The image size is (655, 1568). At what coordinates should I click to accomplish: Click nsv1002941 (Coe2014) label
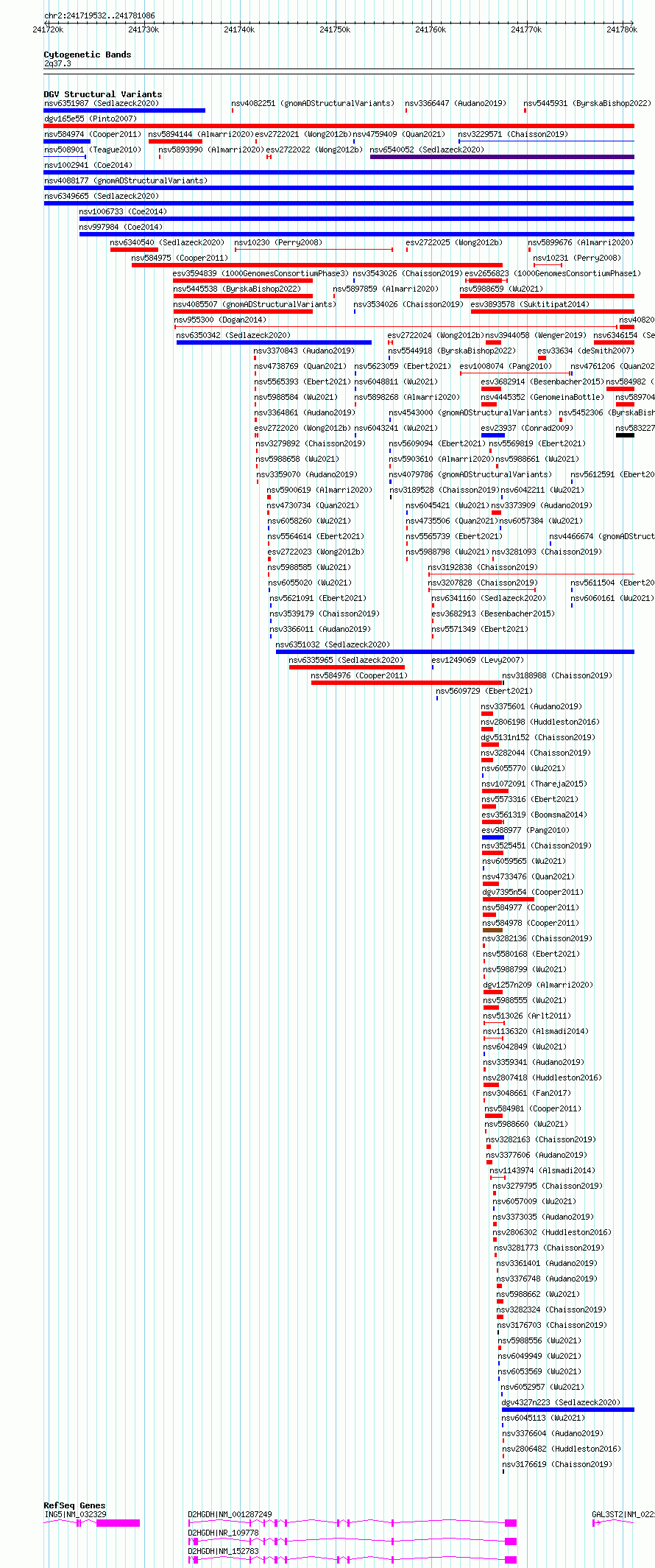click(88, 165)
